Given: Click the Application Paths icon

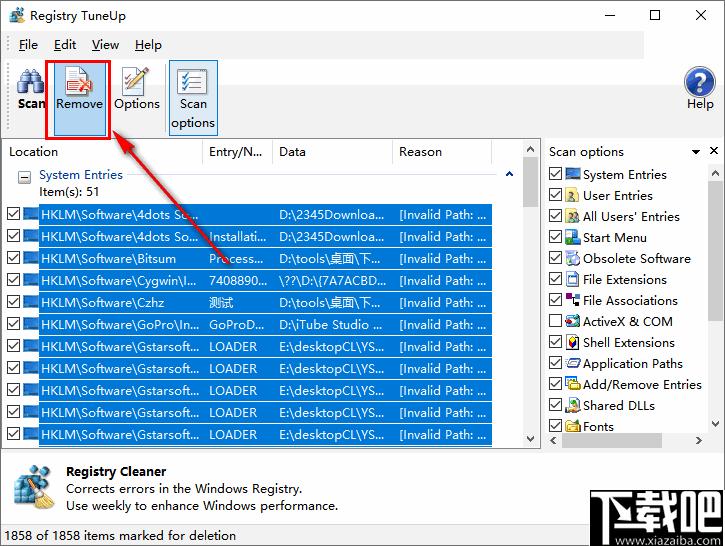Looking at the screenshot, I should click(572, 363).
